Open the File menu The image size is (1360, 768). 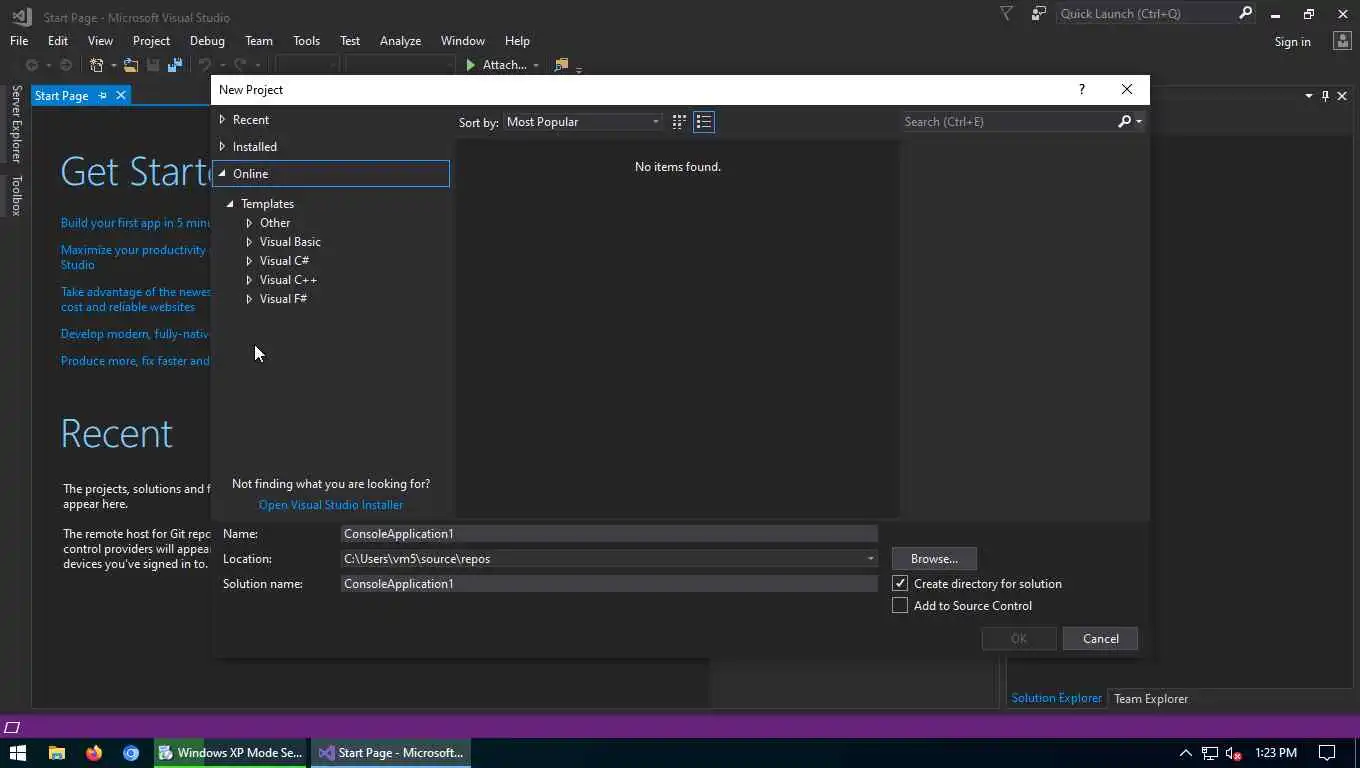coord(19,41)
